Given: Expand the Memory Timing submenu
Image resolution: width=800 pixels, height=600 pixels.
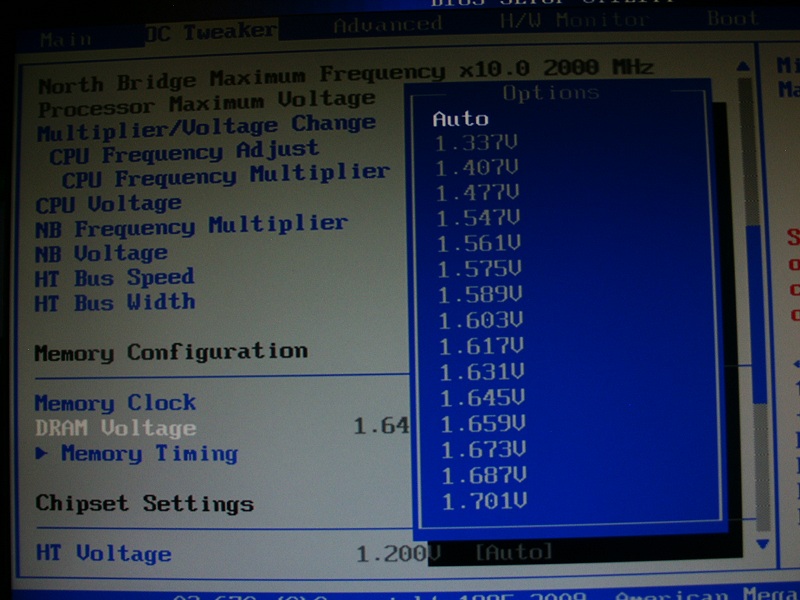Looking at the screenshot, I should [x=148, y=454].
